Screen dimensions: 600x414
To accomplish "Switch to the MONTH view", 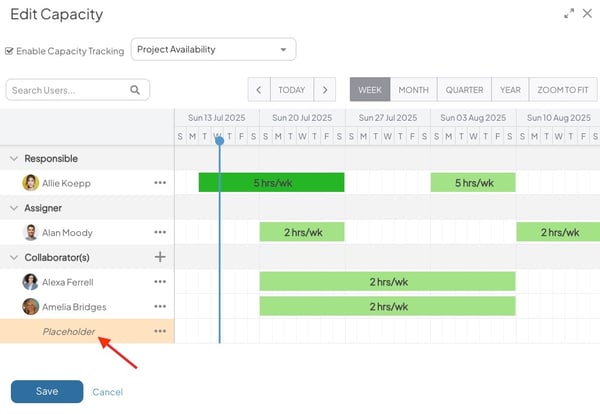I will [x=414, y=90].
